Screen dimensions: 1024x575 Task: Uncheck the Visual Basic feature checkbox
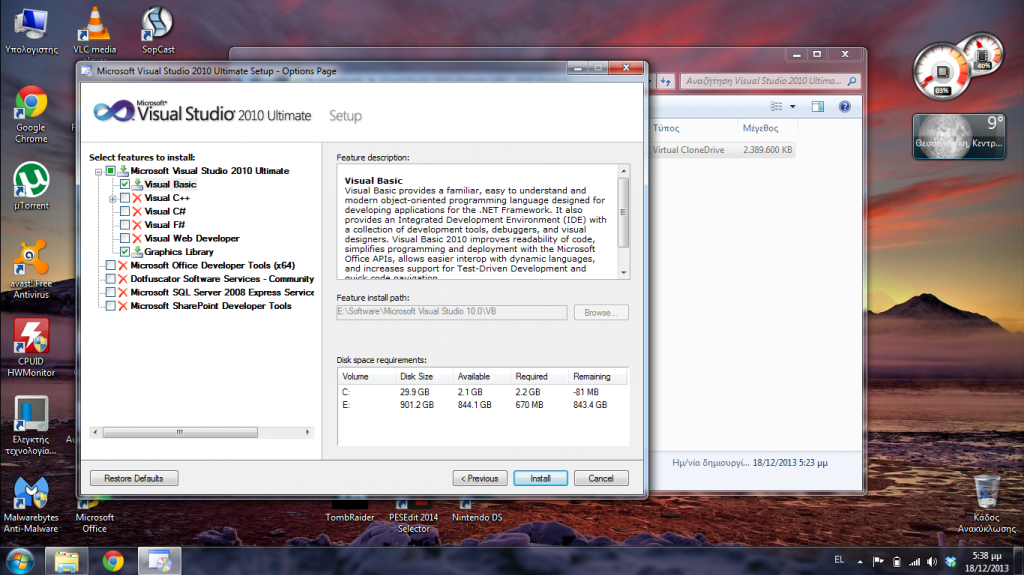pos(125,184)
